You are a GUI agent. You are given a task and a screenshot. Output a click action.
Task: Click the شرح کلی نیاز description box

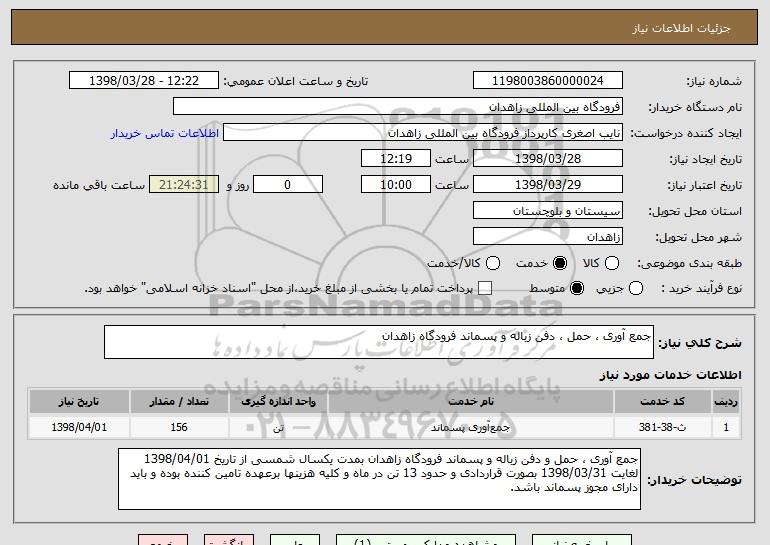379,342
